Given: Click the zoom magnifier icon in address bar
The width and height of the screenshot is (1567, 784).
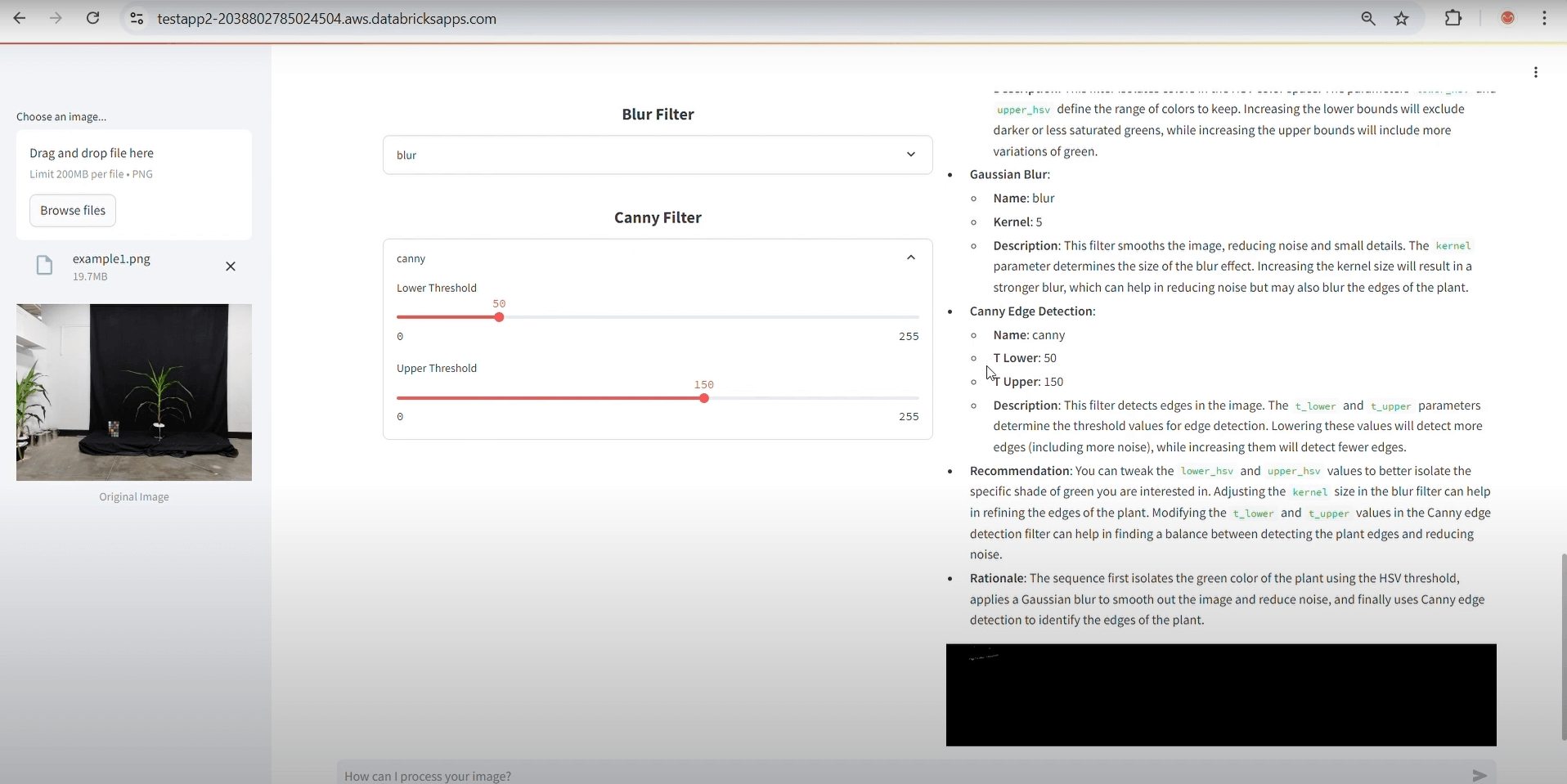Looking at the screenshot, I should point(1367,18).
